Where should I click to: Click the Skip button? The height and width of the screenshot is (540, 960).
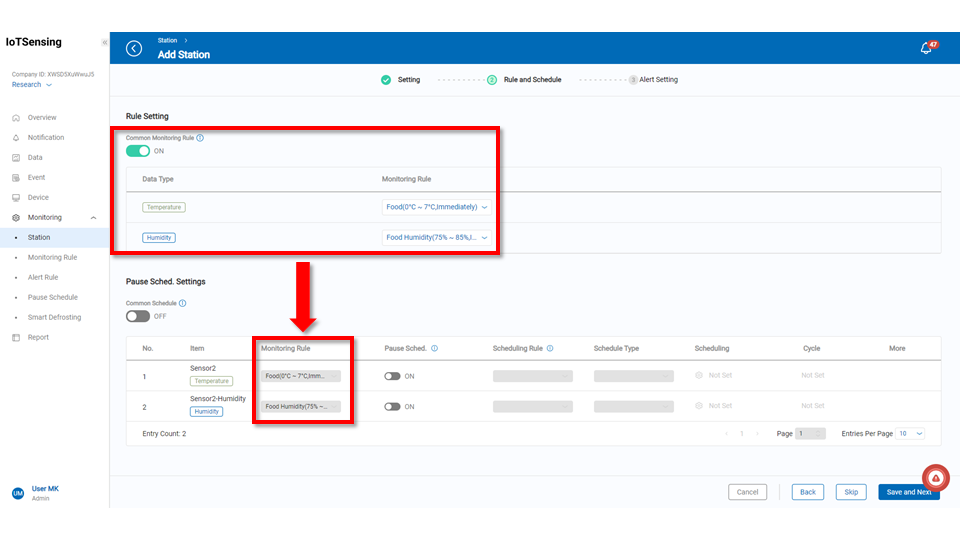(x=851, y=492)
